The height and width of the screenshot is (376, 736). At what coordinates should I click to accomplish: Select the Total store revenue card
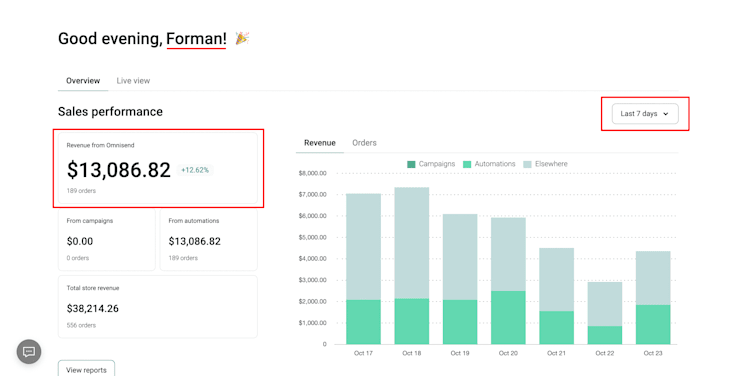[158, 307]
